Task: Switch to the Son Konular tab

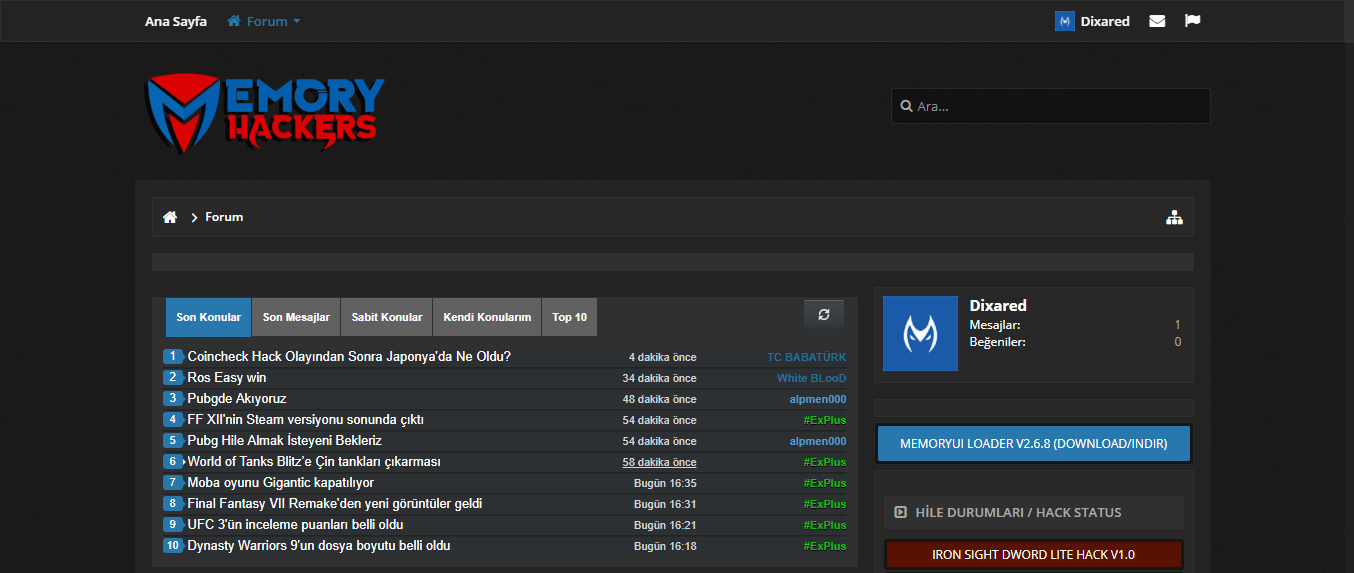Action: tap(209, 317)
